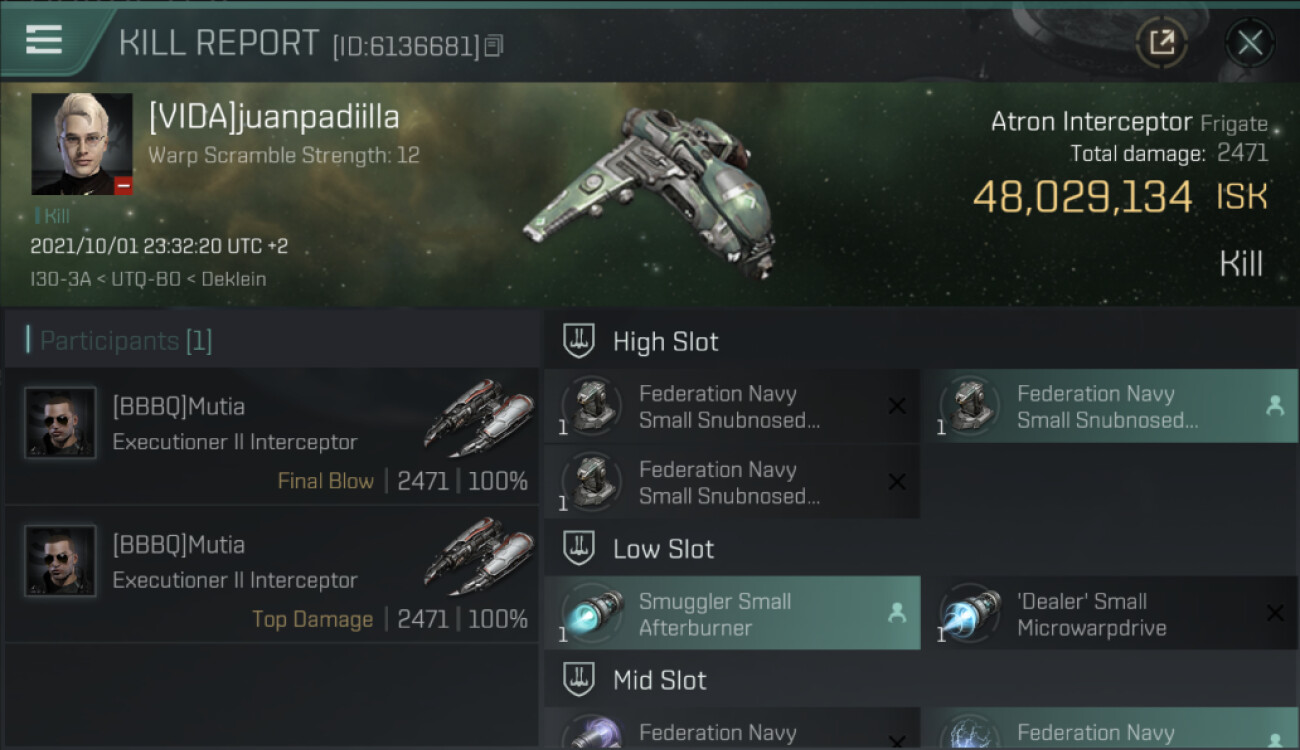
Task: Click the Deklein region link
Action: [x=234, y=279]
